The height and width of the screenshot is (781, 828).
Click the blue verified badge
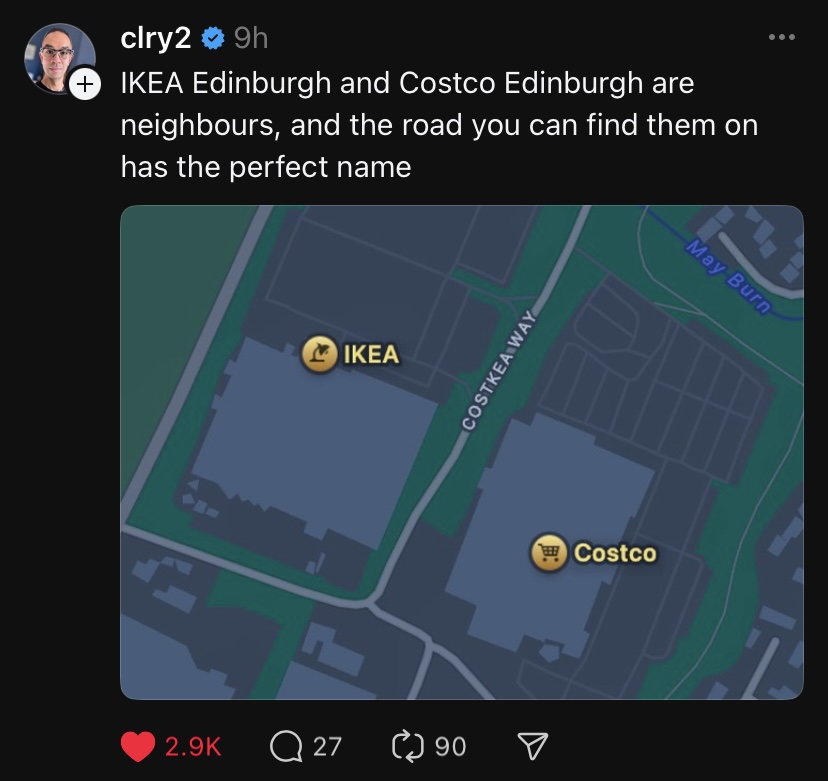click(x=213, y=39)
